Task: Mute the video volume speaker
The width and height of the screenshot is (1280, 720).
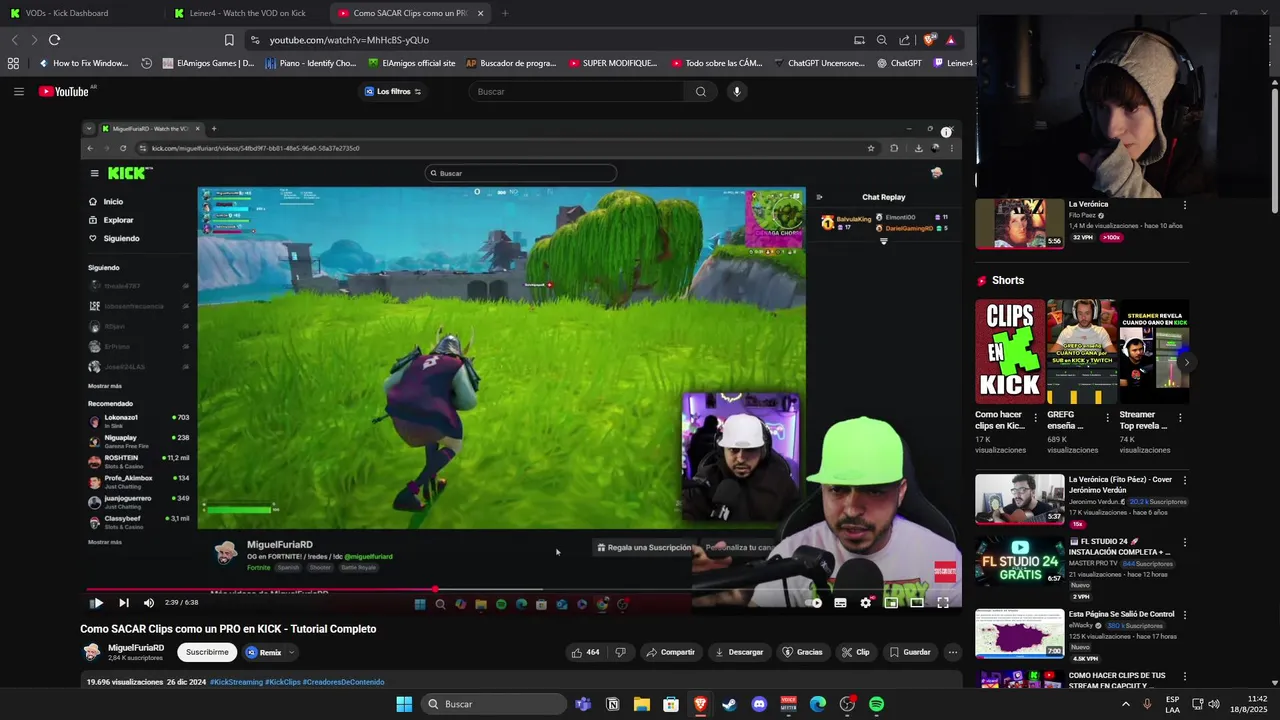Action: [x=149, y=603]
